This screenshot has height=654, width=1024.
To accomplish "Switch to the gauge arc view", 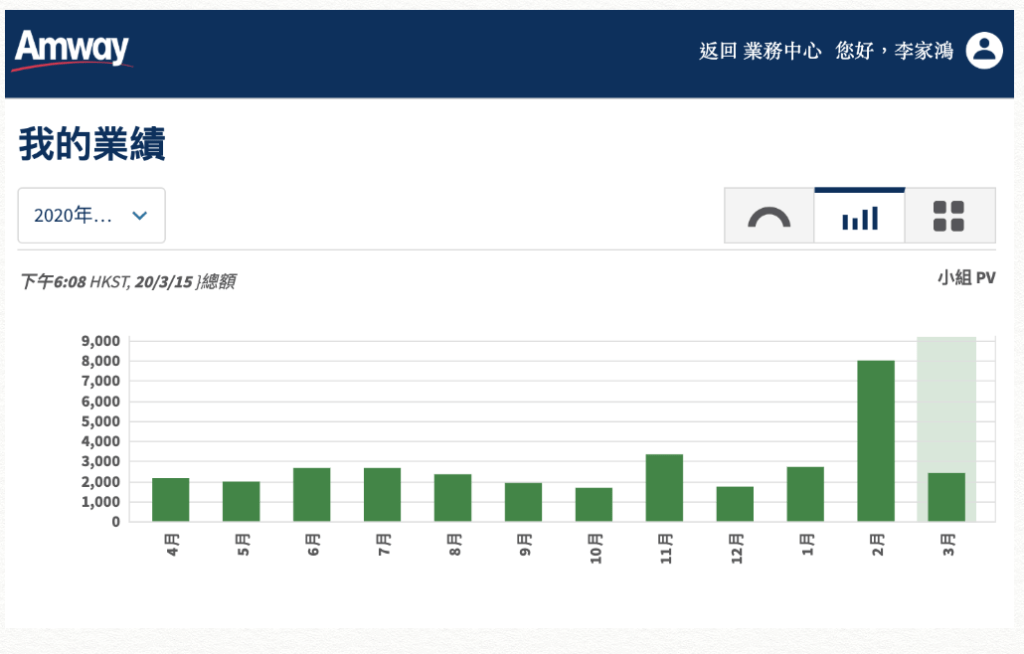I will 769,216.
